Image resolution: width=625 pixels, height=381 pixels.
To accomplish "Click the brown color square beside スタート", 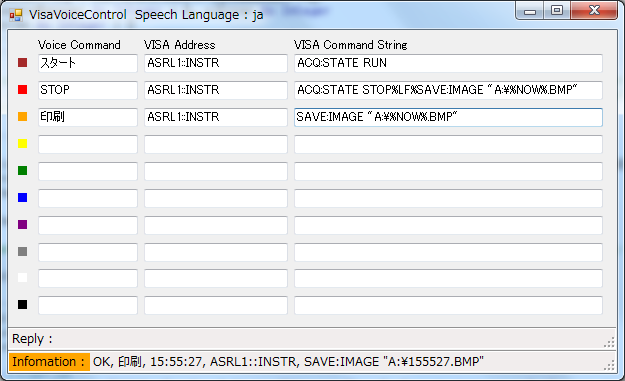I will point(23,63).
